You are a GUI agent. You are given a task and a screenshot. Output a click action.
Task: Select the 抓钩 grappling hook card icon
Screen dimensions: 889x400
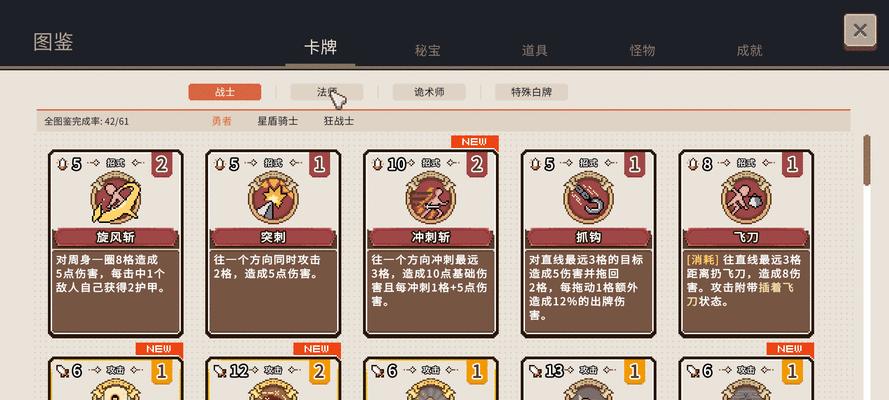pyautogui.click(x=589, y=198)
